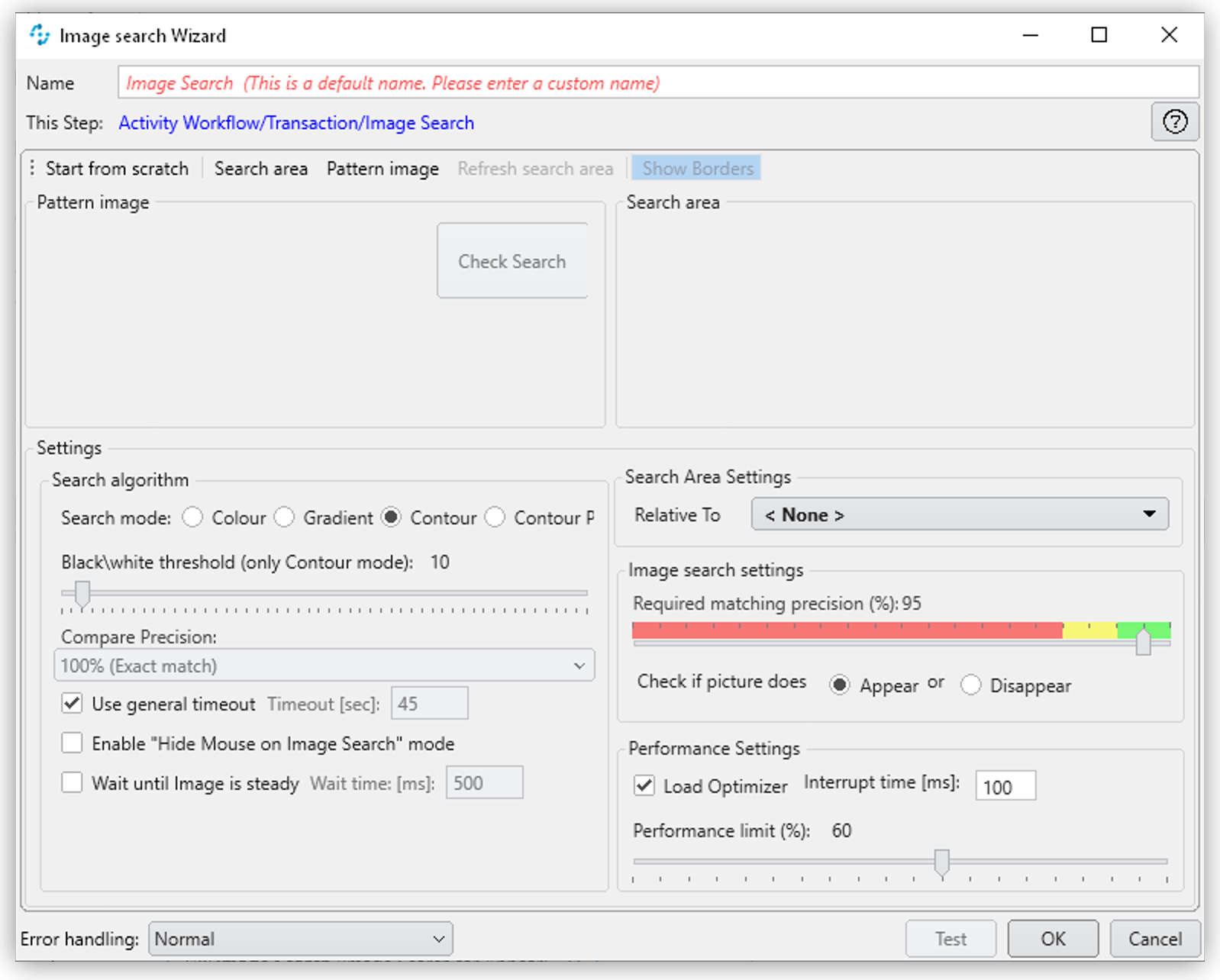The width and height of the screenshot is (1220, 980).
Task: Open the Error handling dropdown
Action: point(300,939)
